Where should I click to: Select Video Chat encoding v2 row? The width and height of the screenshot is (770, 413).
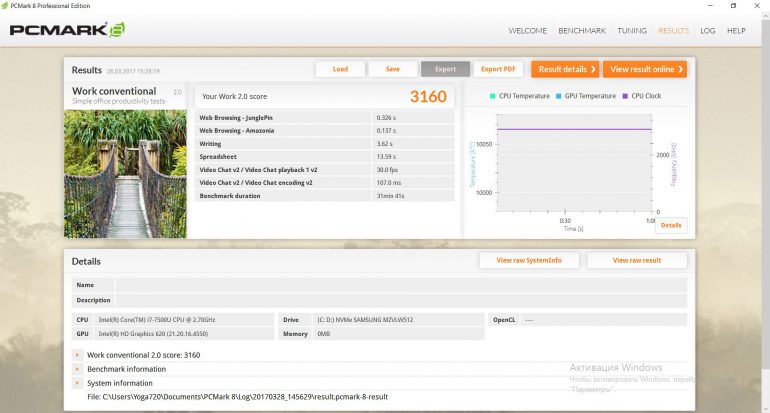325,183
